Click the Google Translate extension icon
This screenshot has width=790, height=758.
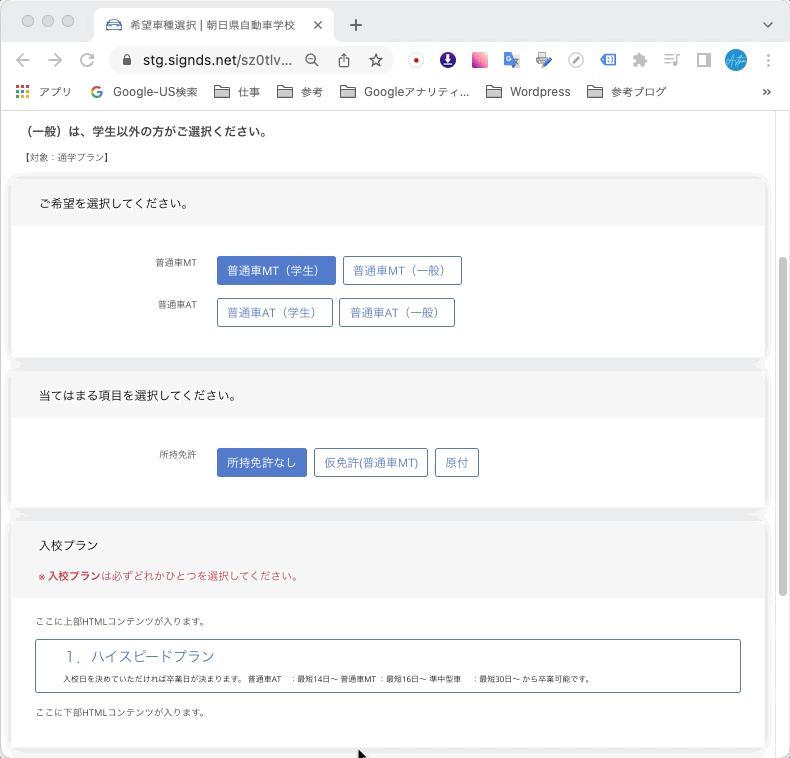[511, 60]
